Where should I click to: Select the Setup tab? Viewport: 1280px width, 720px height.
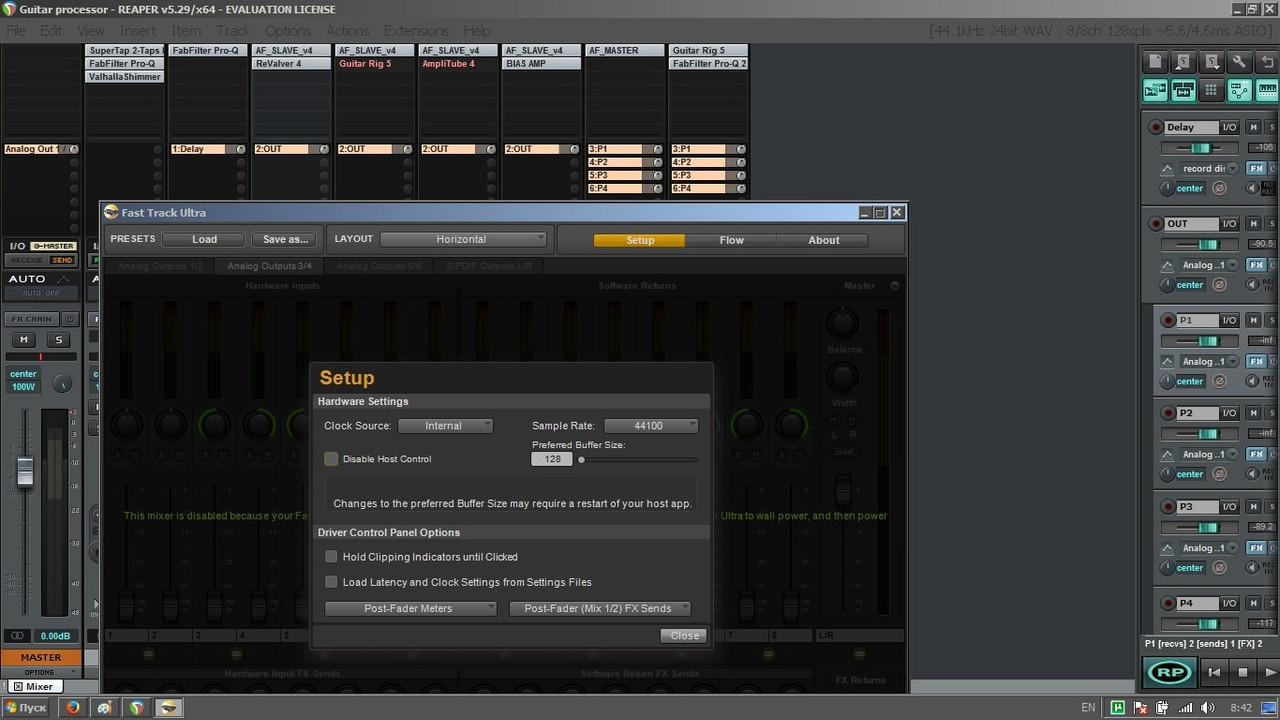click(x=640, y=240)
